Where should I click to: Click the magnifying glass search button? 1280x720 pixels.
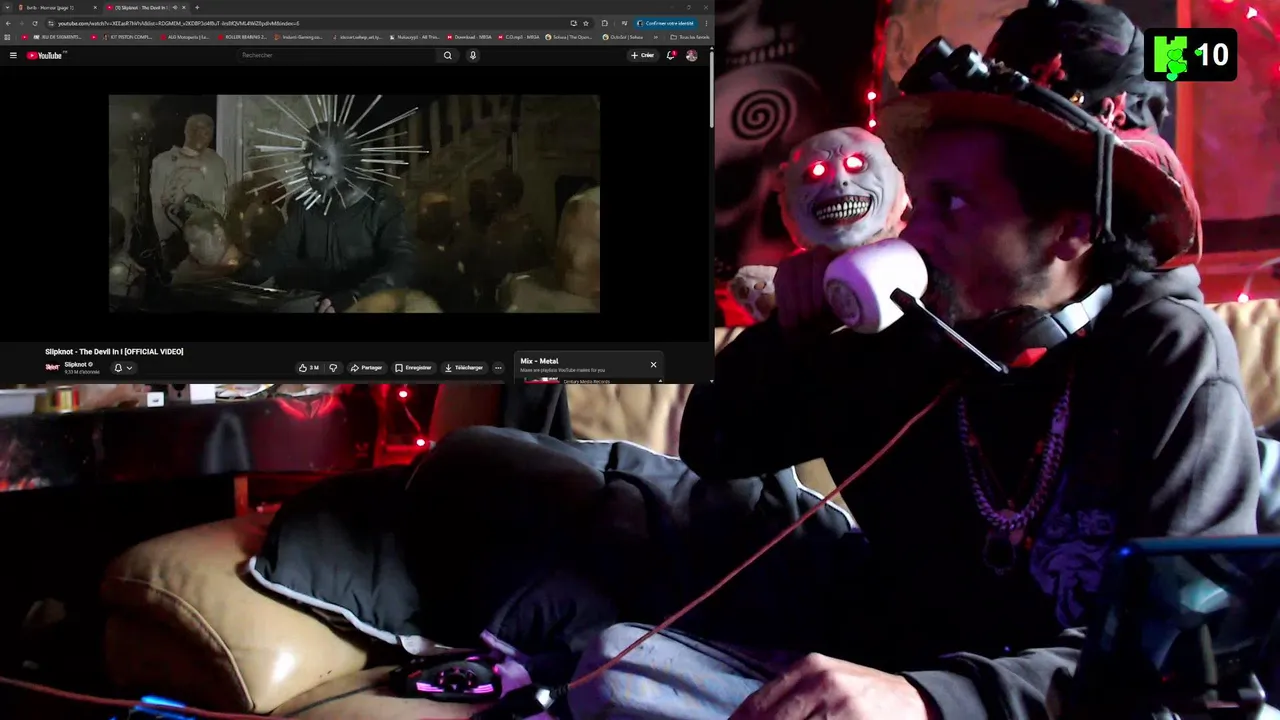[x=448, y=55]
